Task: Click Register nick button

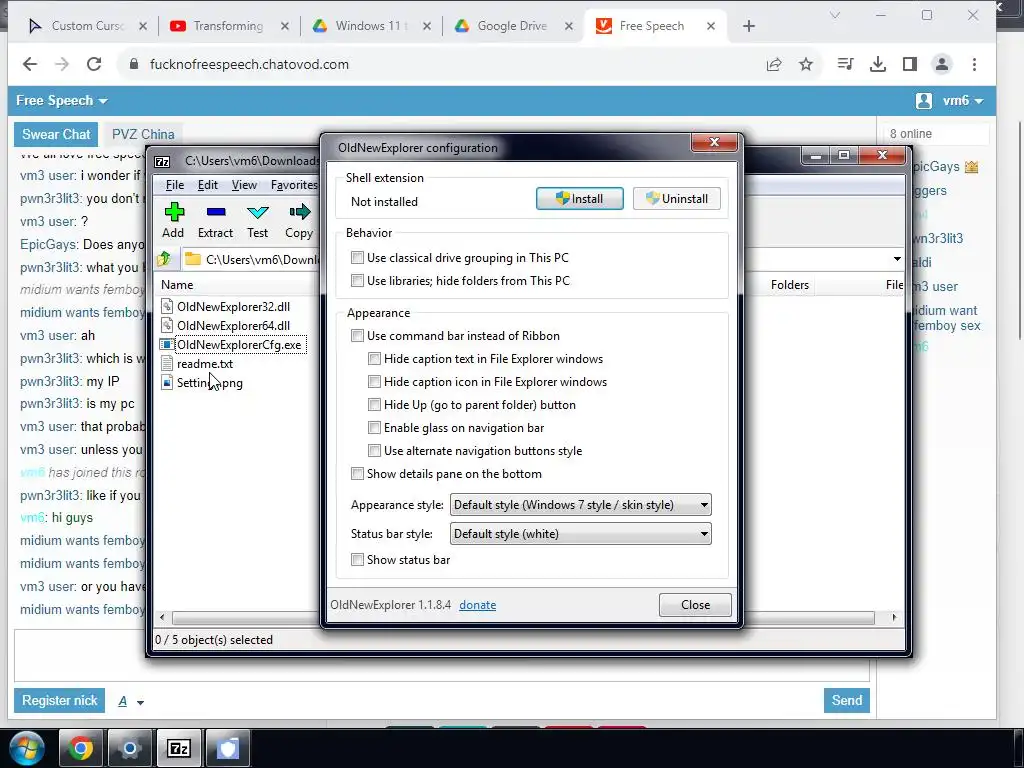Action: point(59,701)
